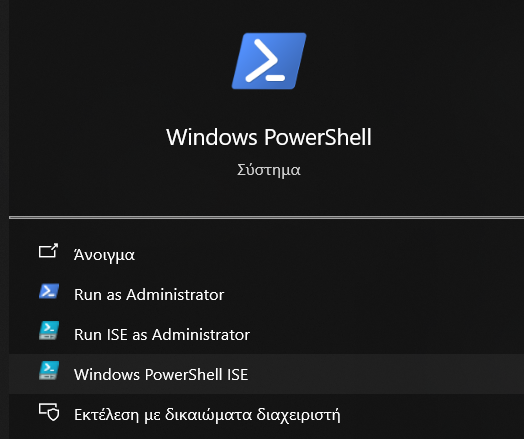Click the blank highlighted area of the PowerShell ISE row

point(384,374)
